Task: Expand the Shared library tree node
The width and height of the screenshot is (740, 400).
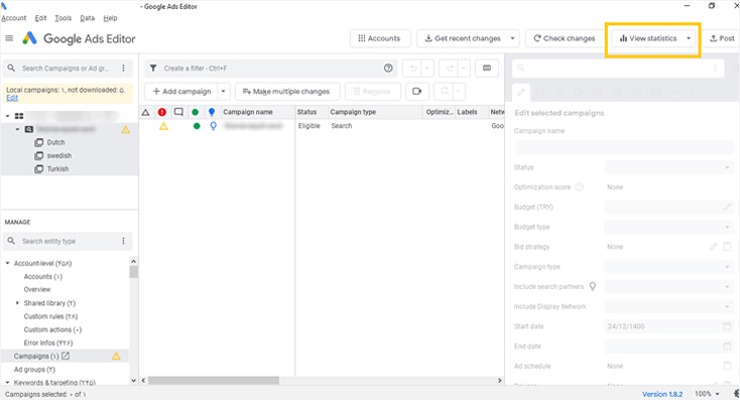Action: [17, 302]
